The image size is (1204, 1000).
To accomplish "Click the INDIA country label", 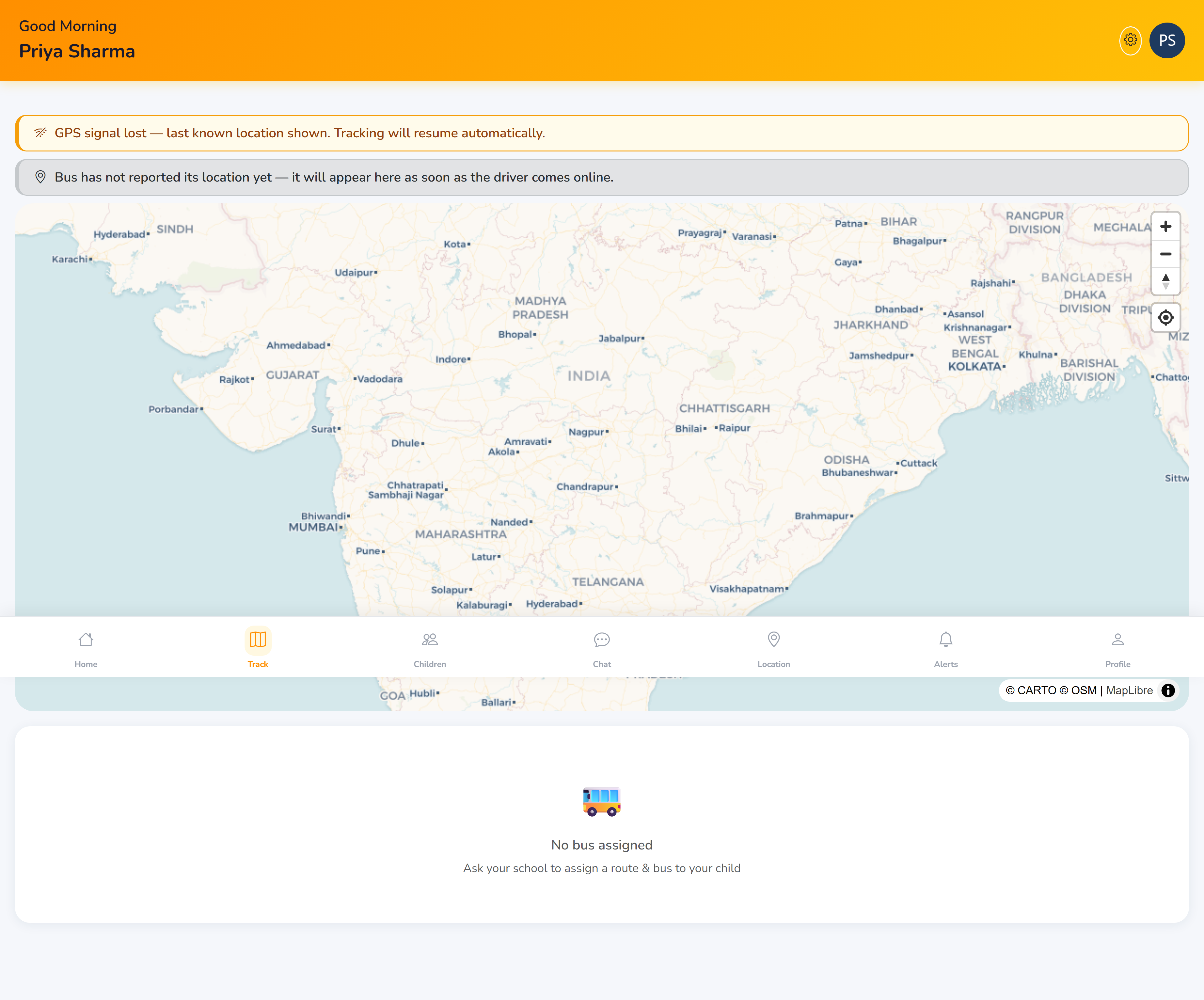I will coord(589,376).
